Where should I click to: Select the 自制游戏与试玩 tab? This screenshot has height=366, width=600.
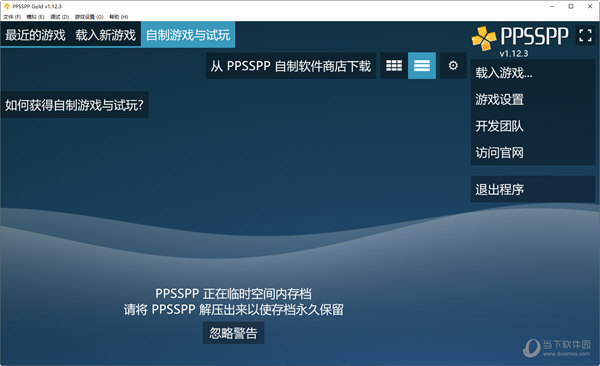188,35
